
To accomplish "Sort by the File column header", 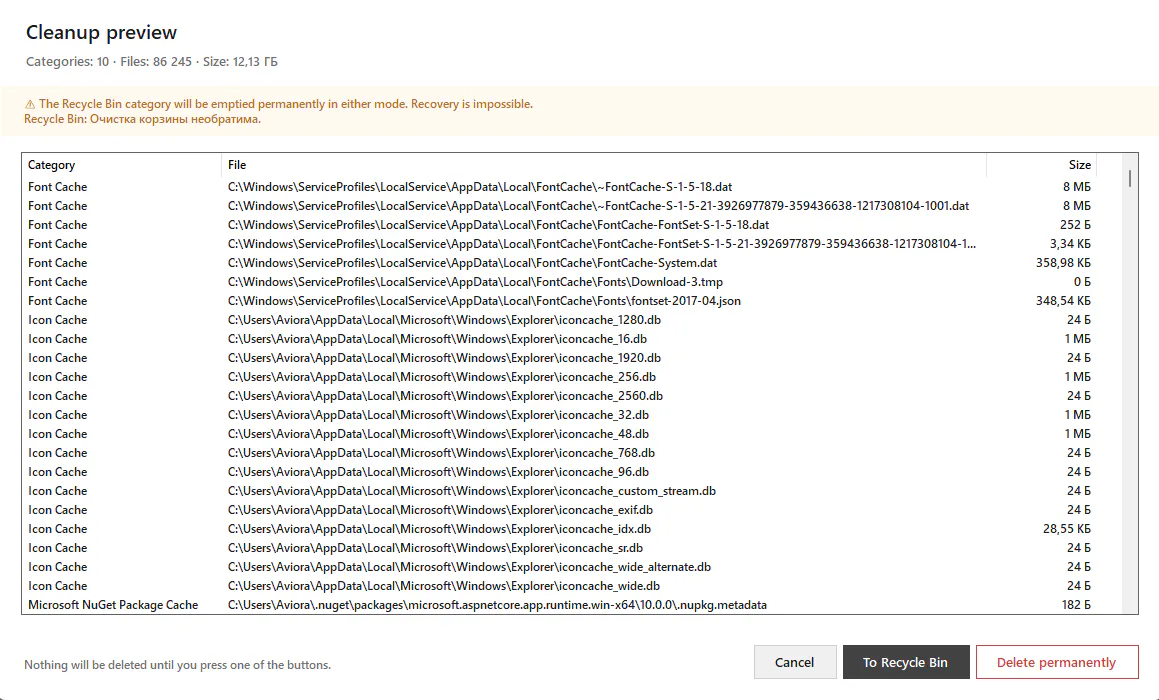I will coord(604,165).
